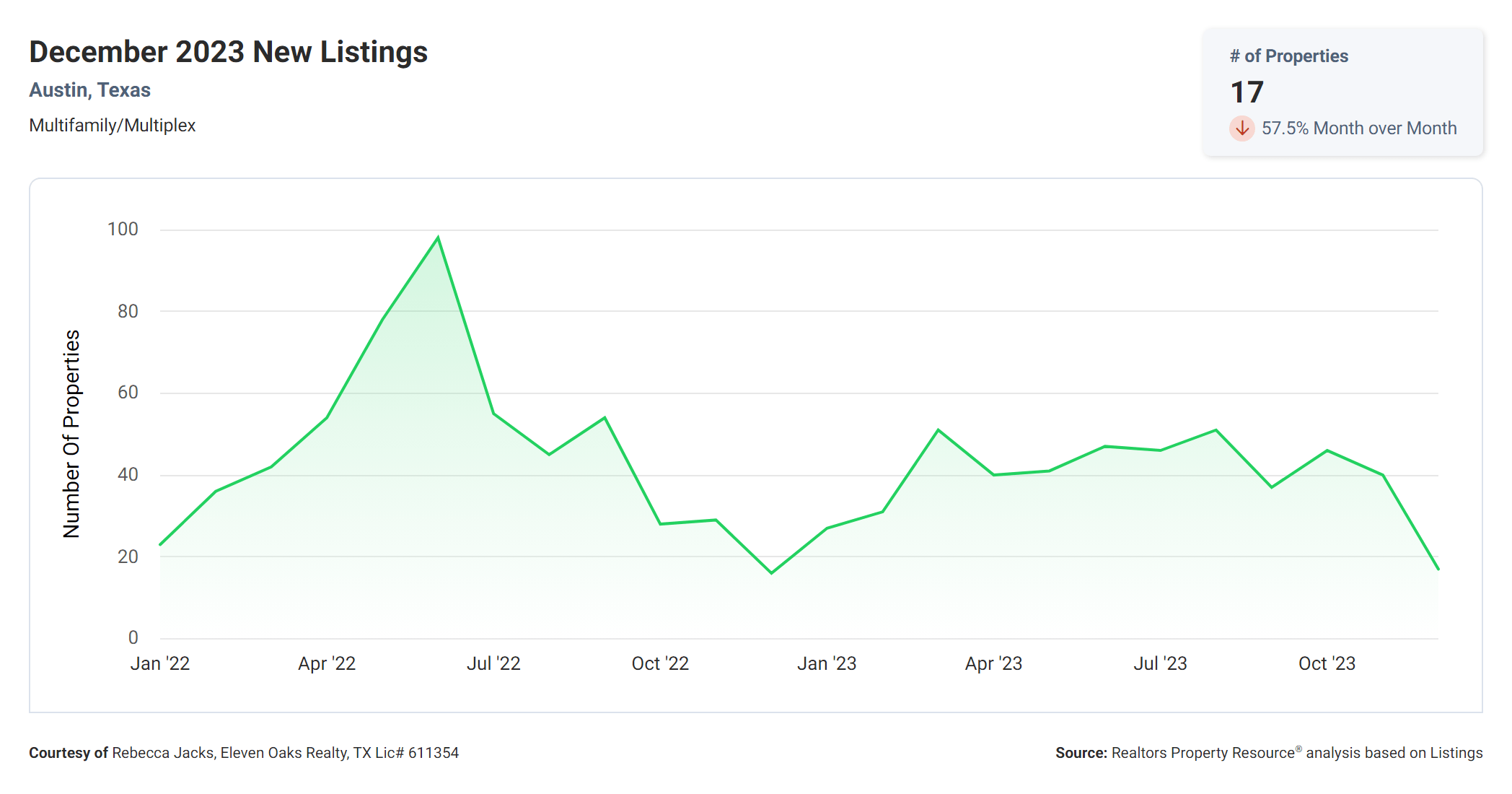Click the Jul '23 x-axis label
Viewport: 1512px width, 794px height.
pos(1160,663)
